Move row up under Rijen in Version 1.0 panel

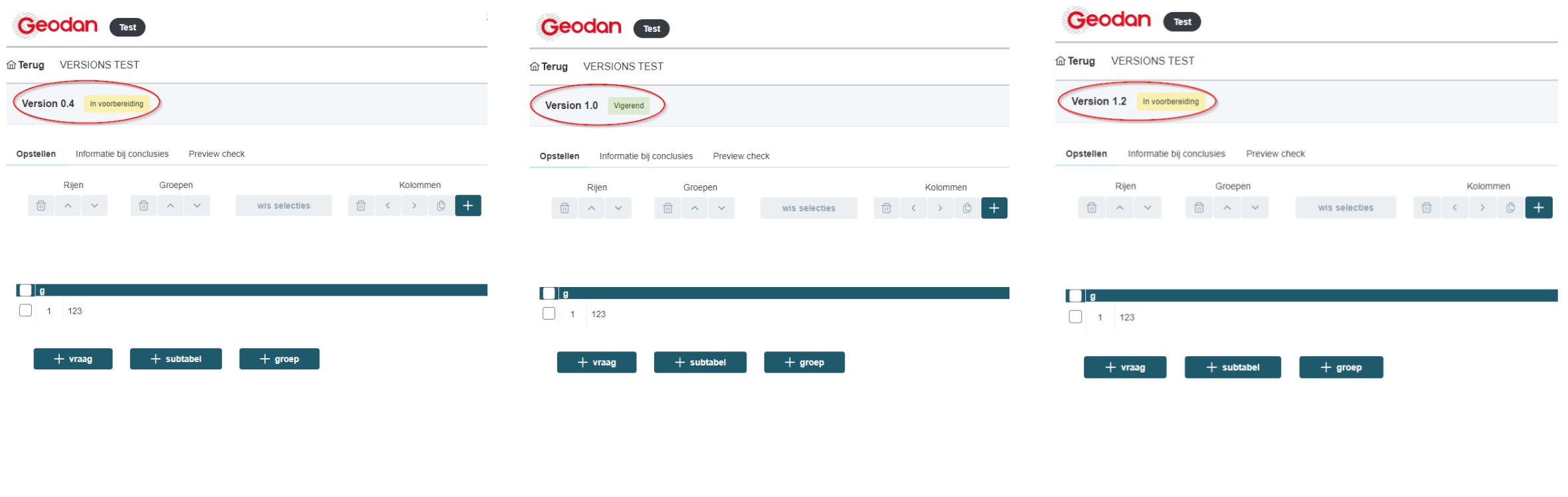[x=591, y=209]
